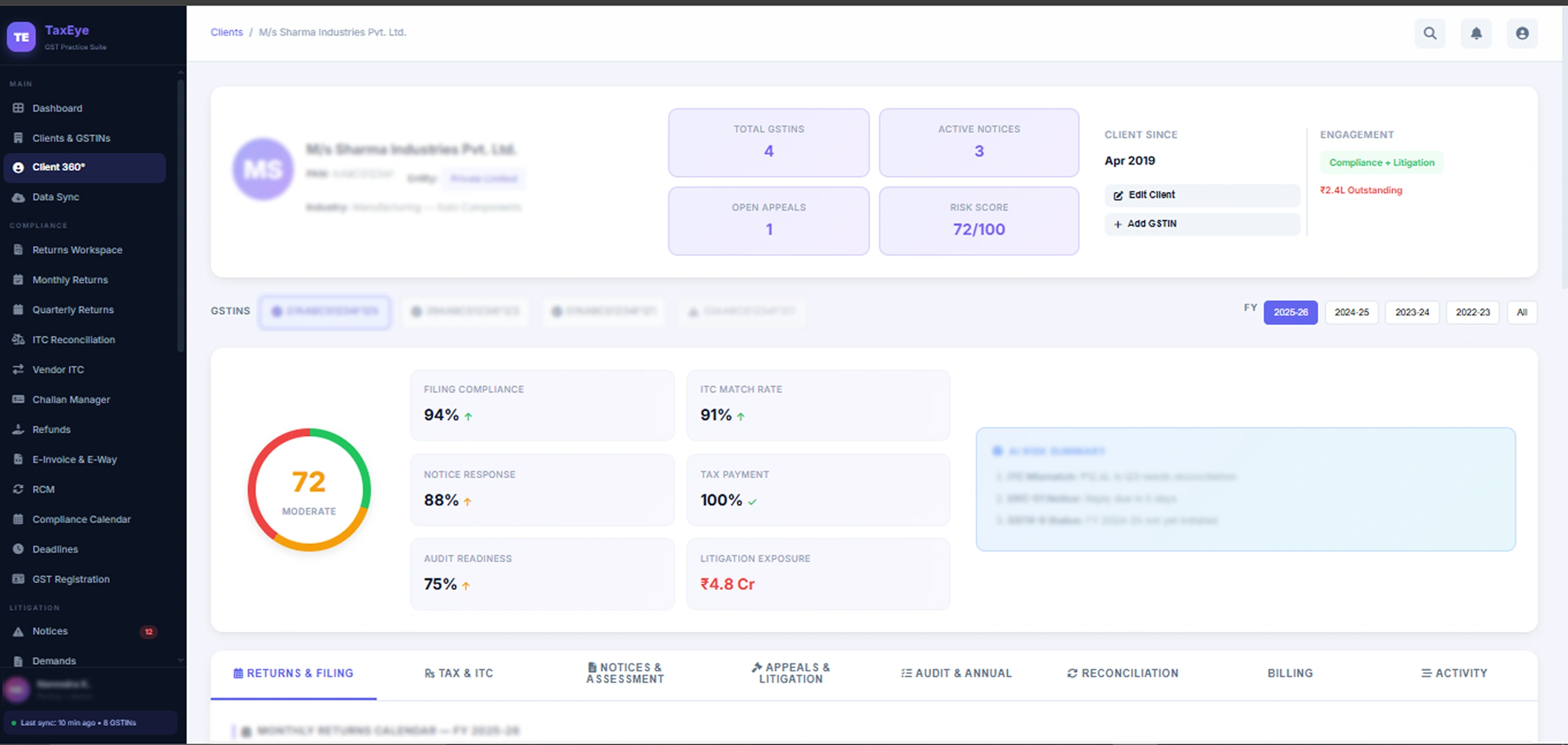
Task: Open the Dashboard from the sidebar
Action: click(x=58, y=108)
